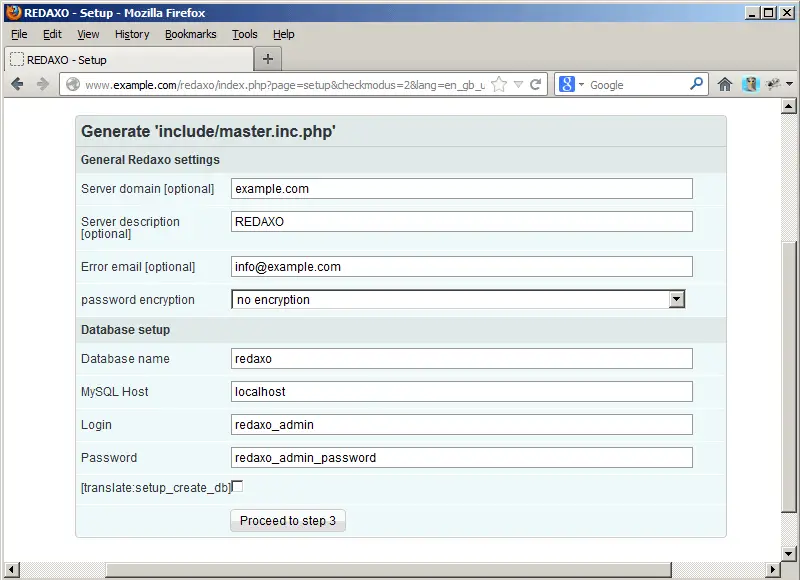
Task: Reload the page with refresh icon
Action: [x=535, y=85]
